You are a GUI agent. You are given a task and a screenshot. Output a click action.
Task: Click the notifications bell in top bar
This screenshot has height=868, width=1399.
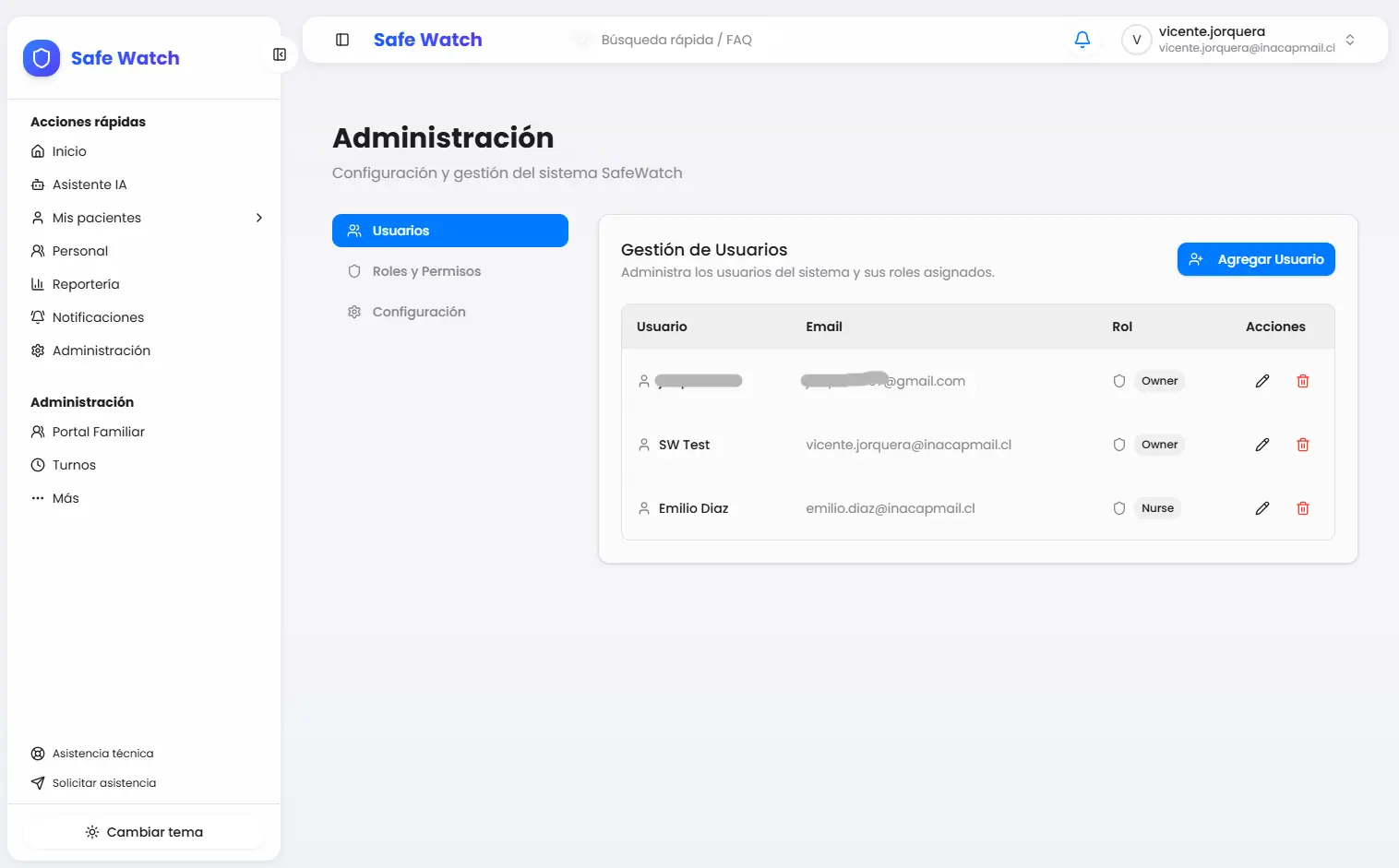1082,39
